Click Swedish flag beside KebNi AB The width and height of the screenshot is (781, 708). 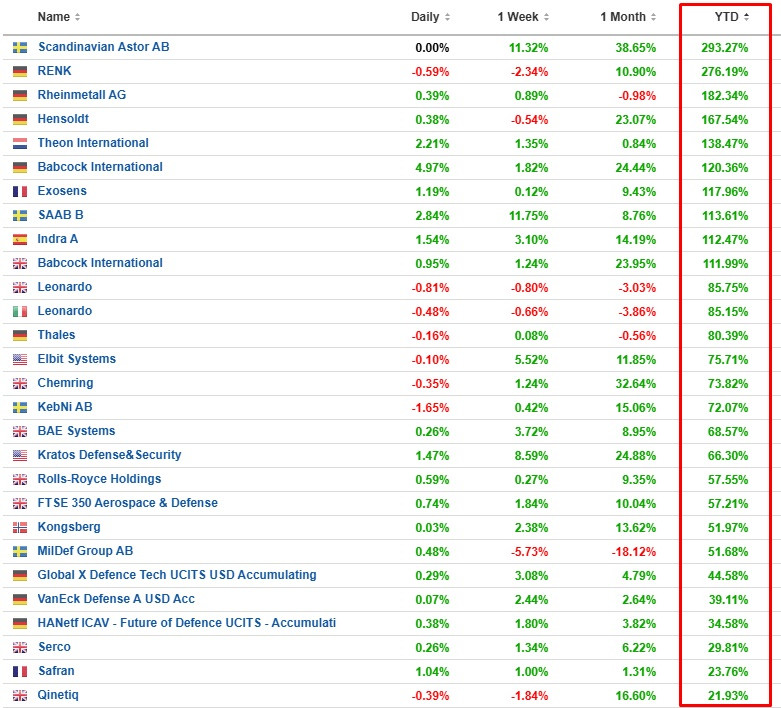[20, 408]
